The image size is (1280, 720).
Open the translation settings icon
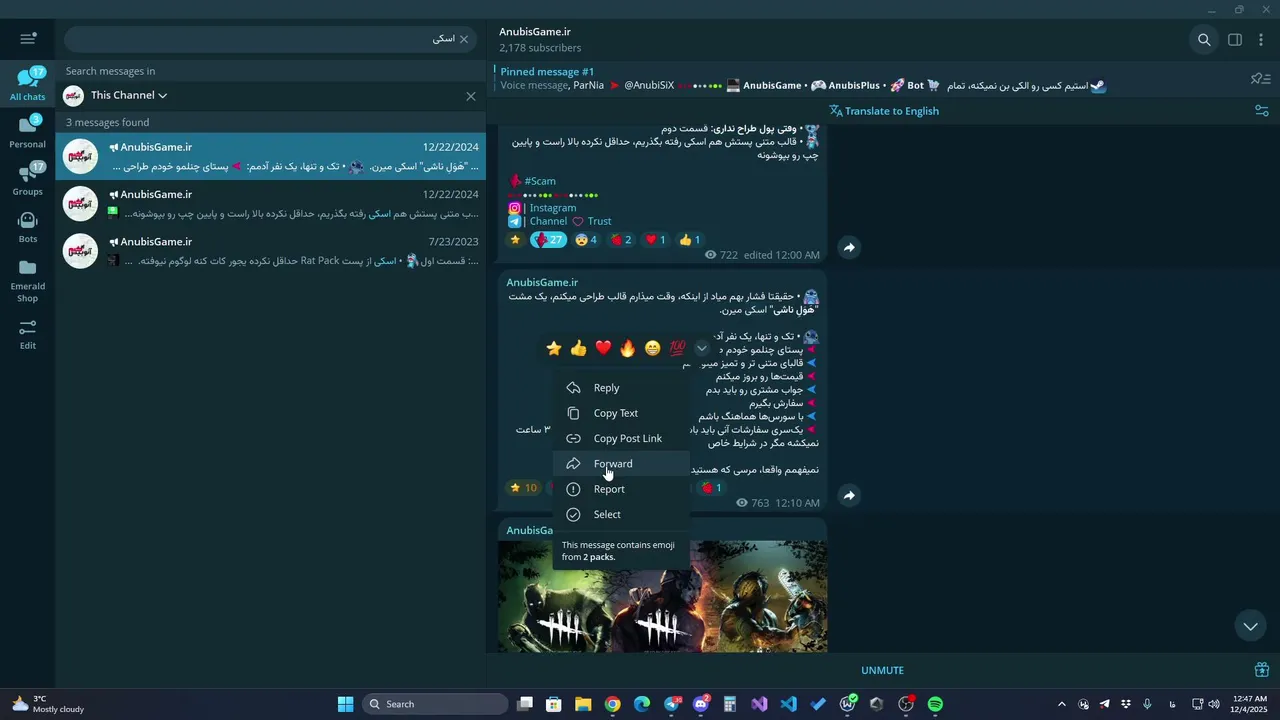[1261, 111]
